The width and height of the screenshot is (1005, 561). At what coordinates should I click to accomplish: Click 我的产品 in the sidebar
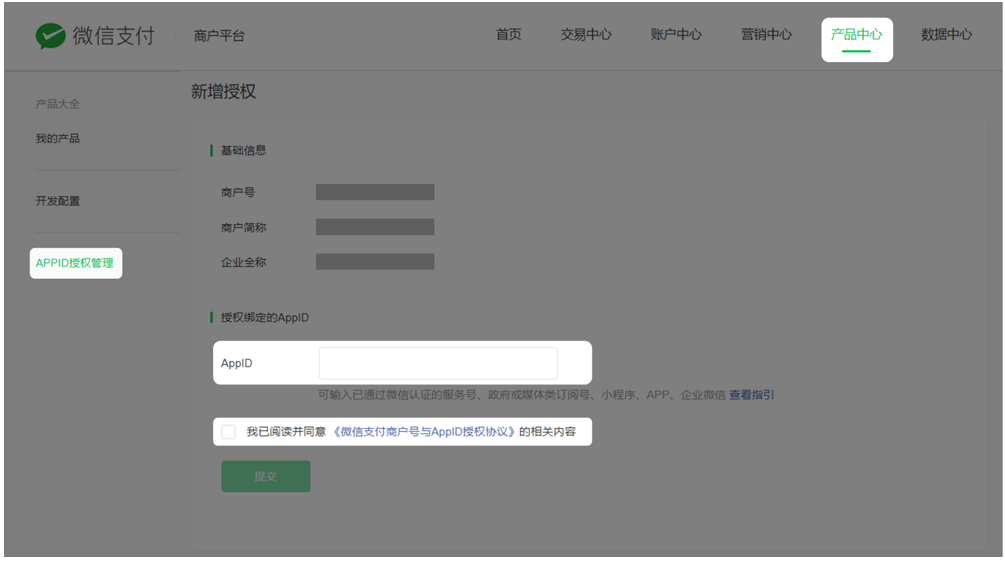click(x=58, y=138)
